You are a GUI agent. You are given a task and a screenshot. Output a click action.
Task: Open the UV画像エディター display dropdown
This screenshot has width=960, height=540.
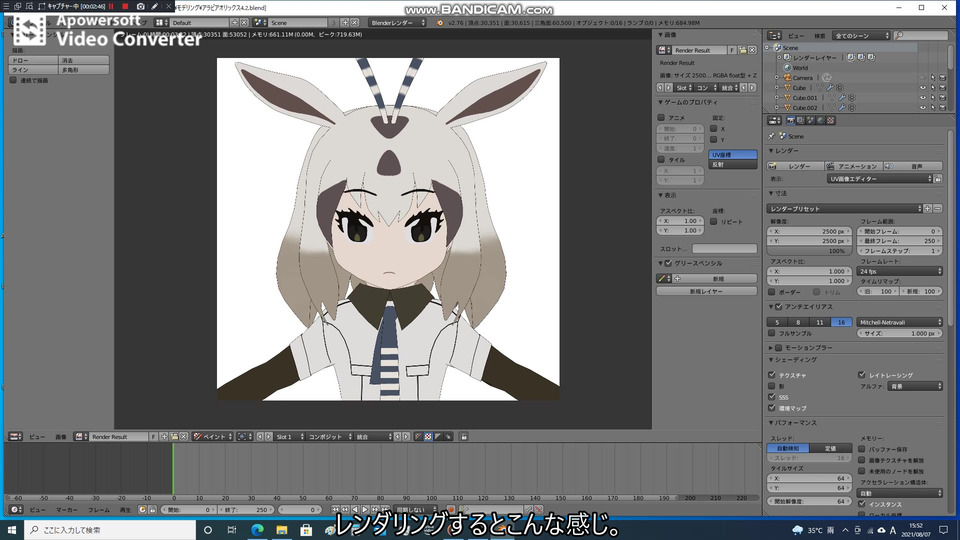click(879, 179)
